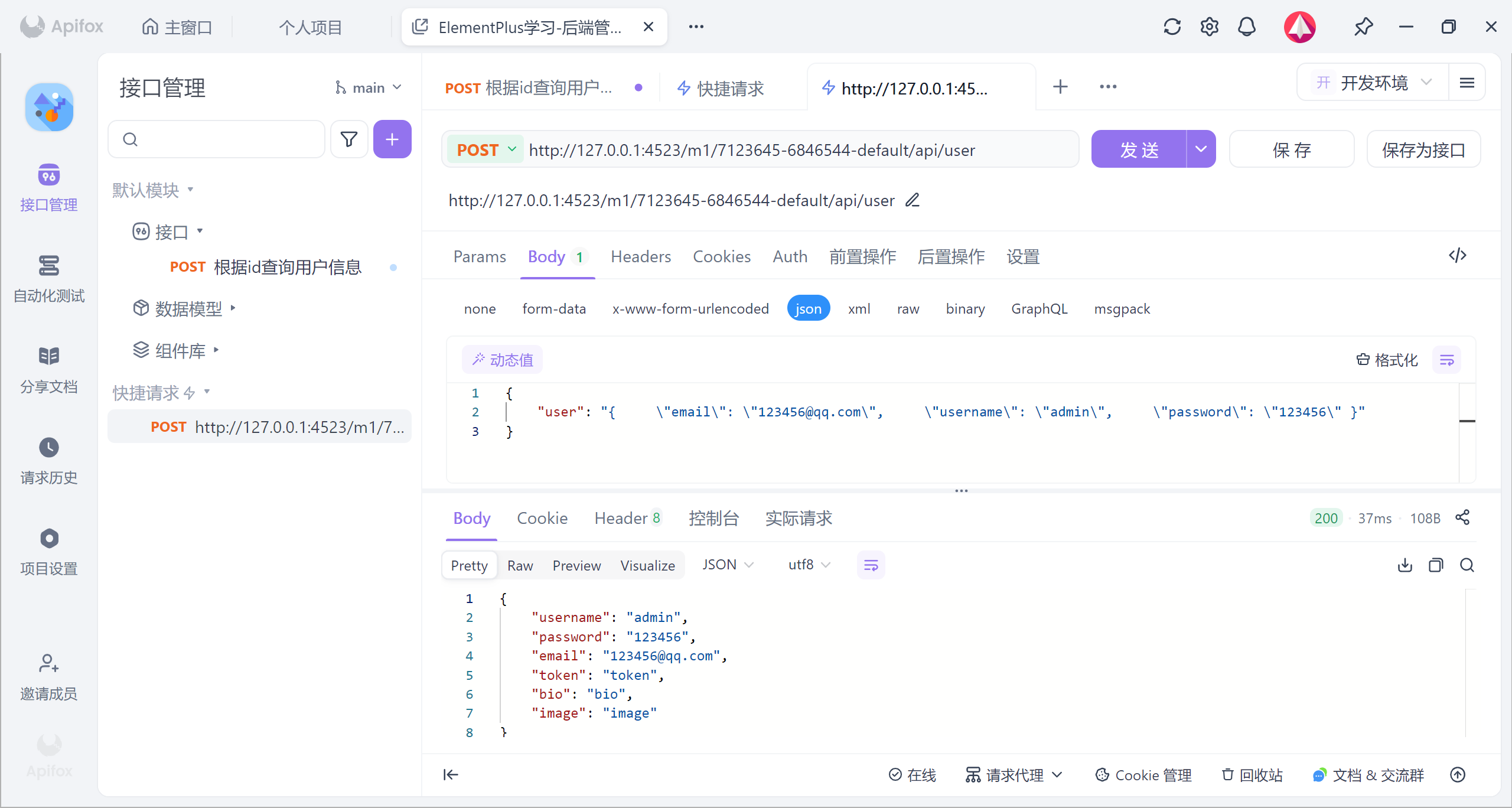Viewport: 1512px width, 808px height.
Task: Open the 开发环境 environment dropdown
Action: [1374, 83]
